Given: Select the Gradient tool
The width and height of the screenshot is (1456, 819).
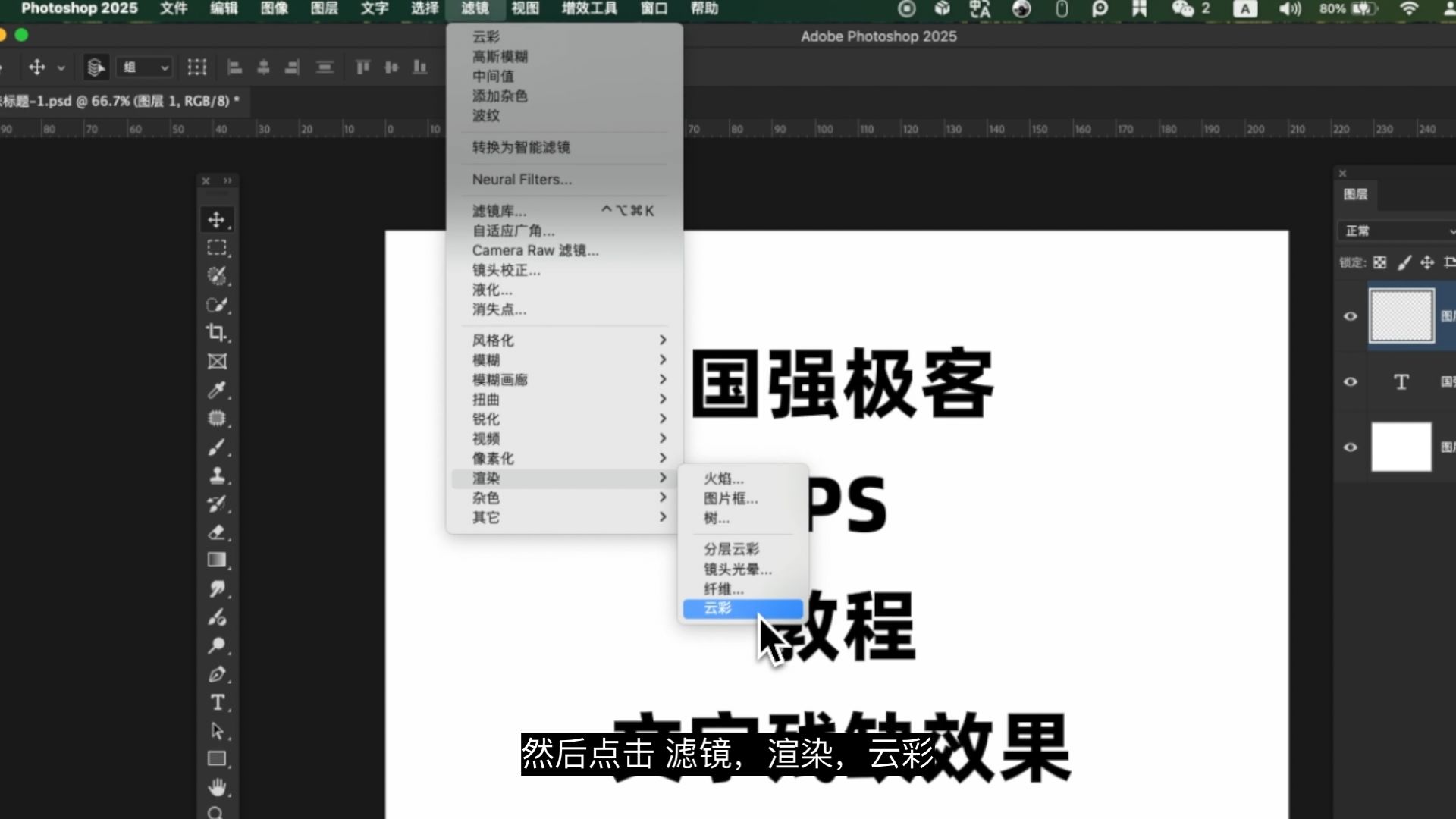Looking at the screenshot, I should point(217,560).
